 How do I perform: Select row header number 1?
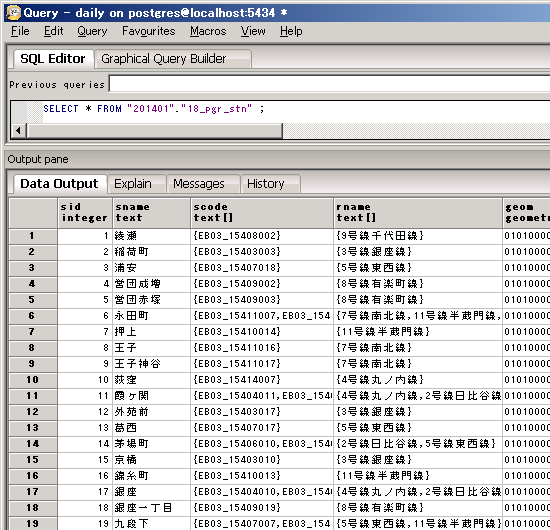33,236
